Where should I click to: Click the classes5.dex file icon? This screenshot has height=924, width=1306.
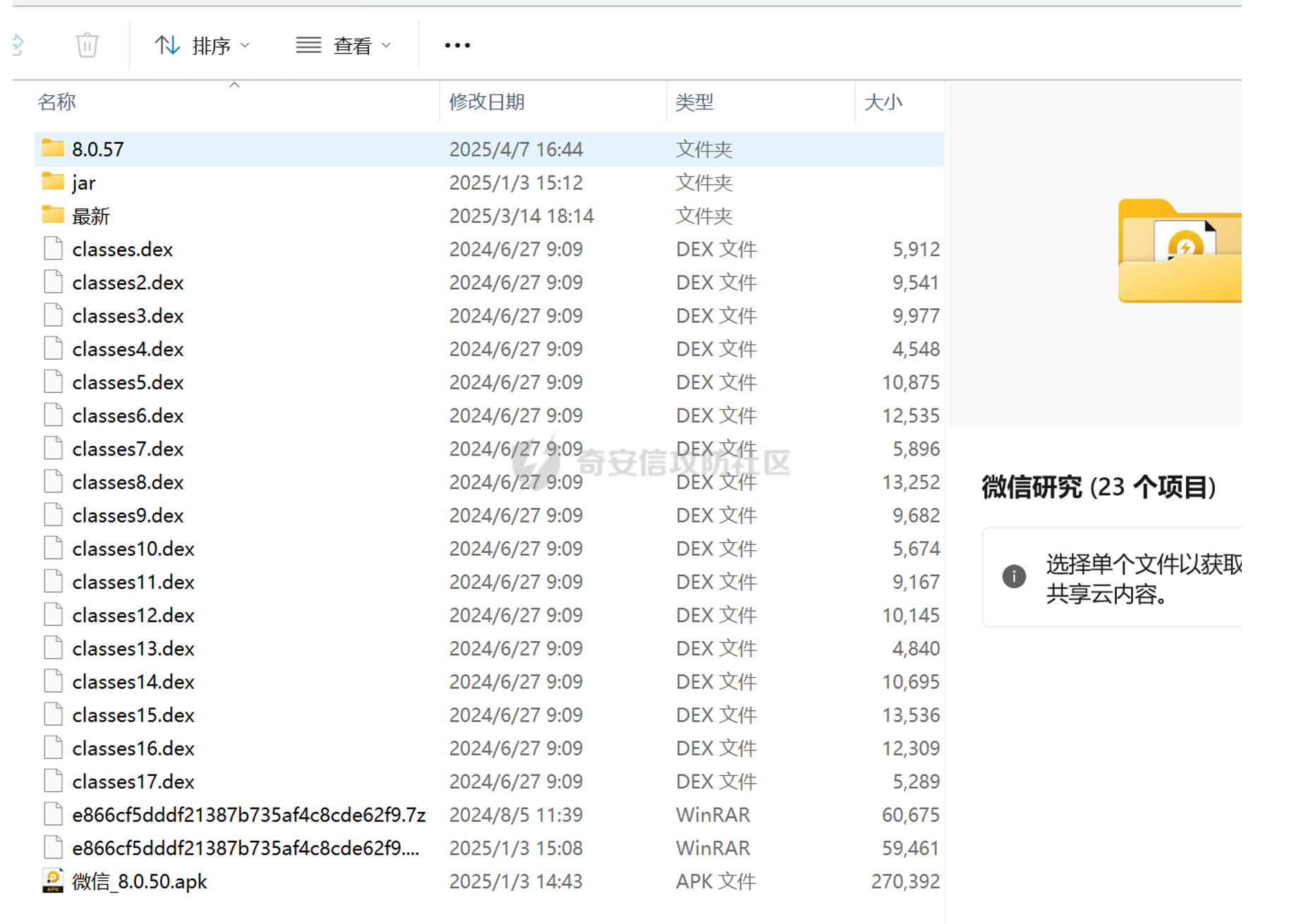[x=53, y=382]
